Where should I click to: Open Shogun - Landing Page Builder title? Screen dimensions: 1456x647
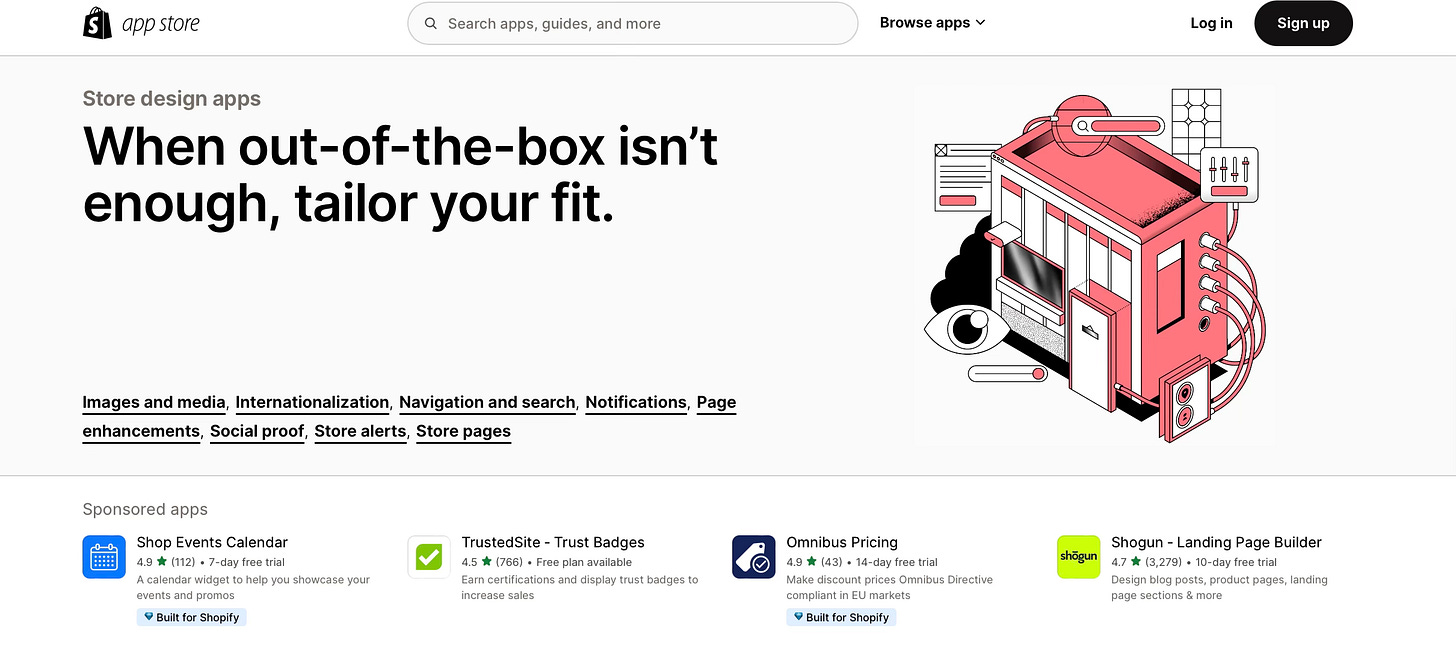click(1216, 542)
